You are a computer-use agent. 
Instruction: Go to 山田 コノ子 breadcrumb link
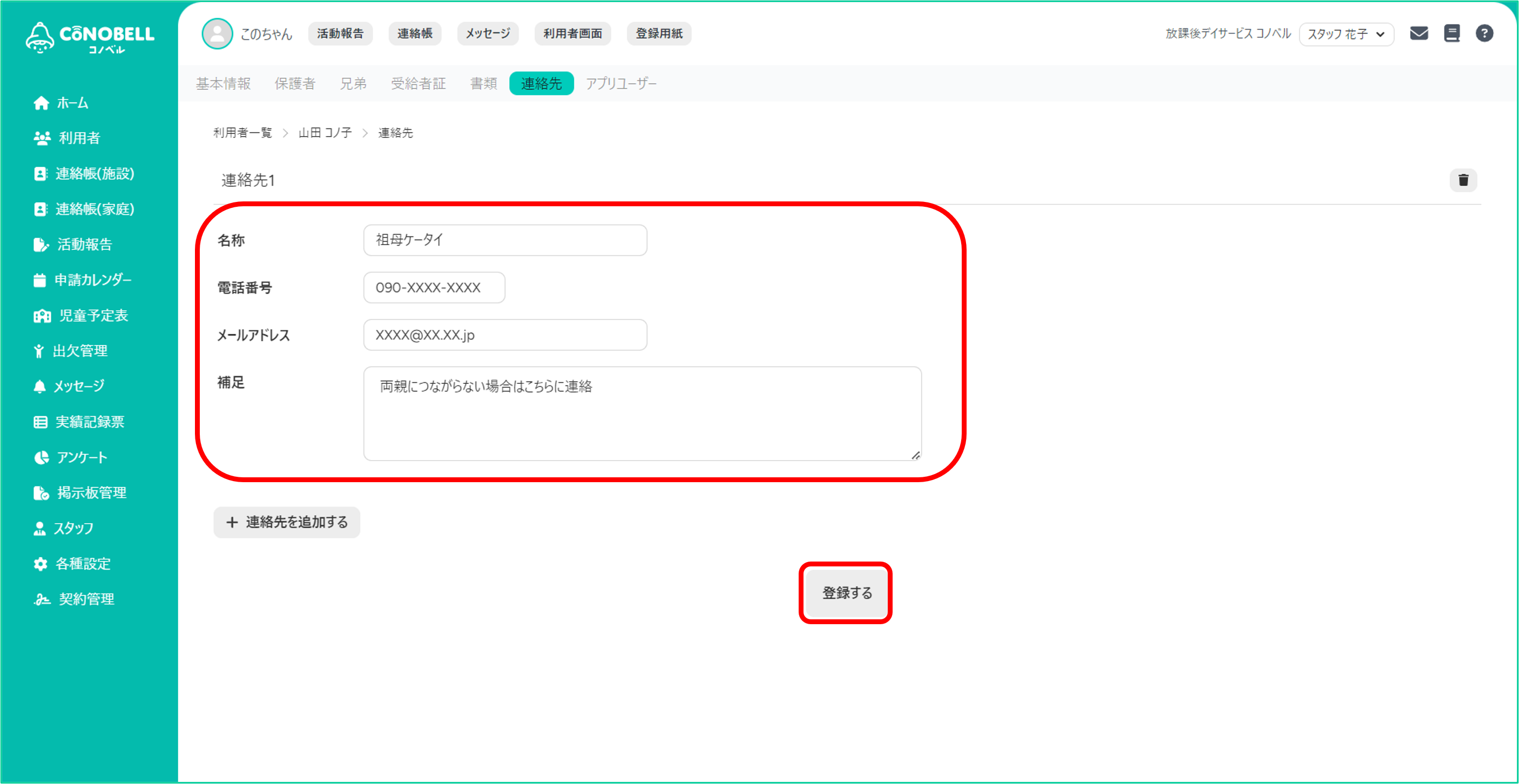(325, 133)
